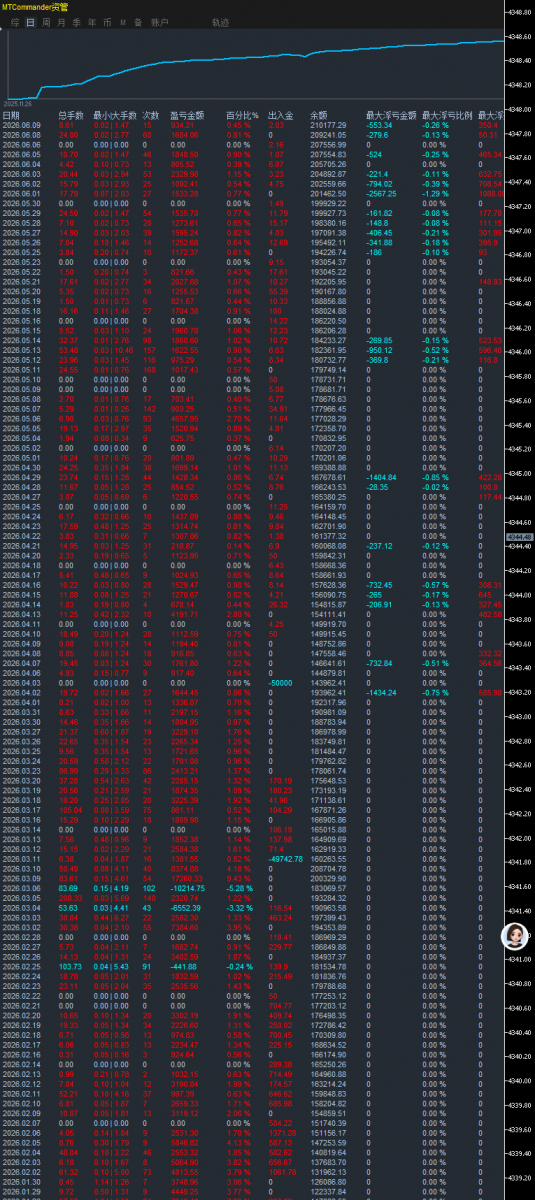Click the 2025.11.26 chart start date label
The image size is (535, 1200).
click(x=19, y=102)
